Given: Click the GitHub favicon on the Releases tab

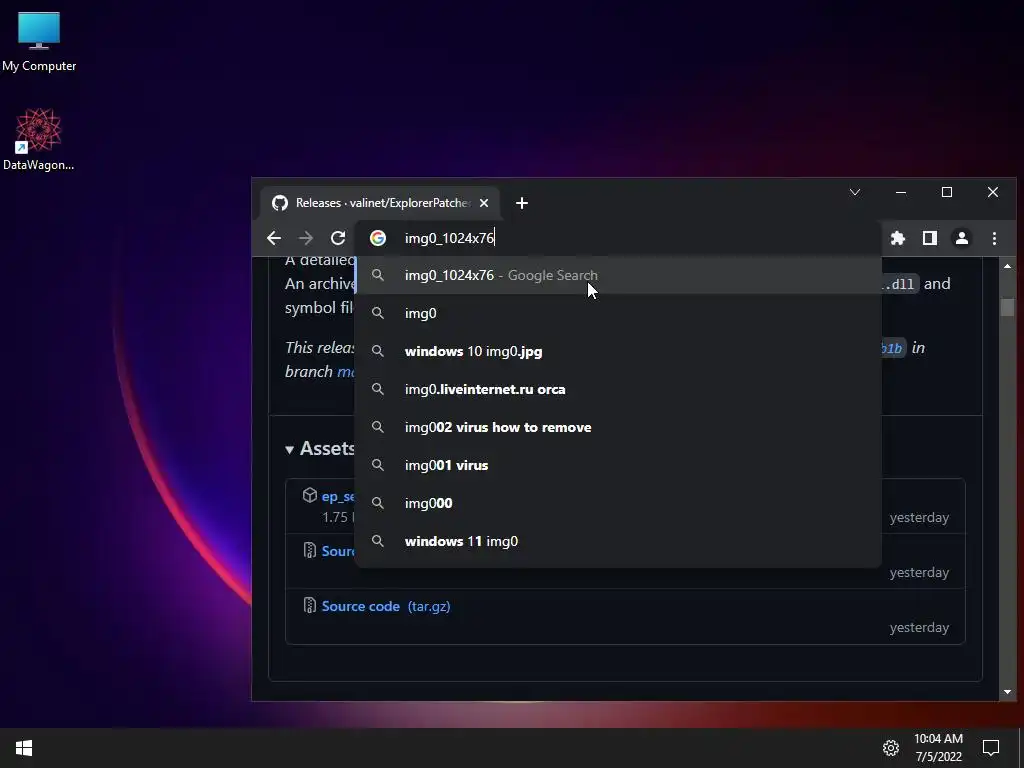Looking at the screenshot, I should pos(280,203).
